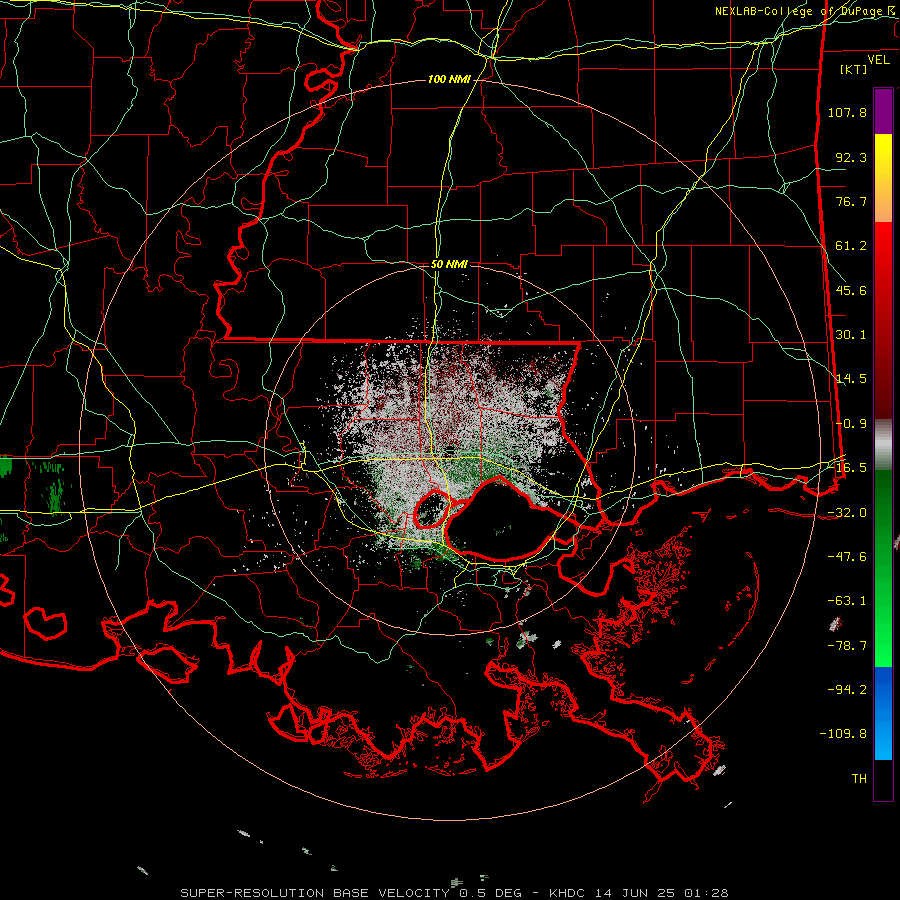The image size is (900, 900).
Task: Select the -63.1 legend value
Action: click(x=847, y=601)
